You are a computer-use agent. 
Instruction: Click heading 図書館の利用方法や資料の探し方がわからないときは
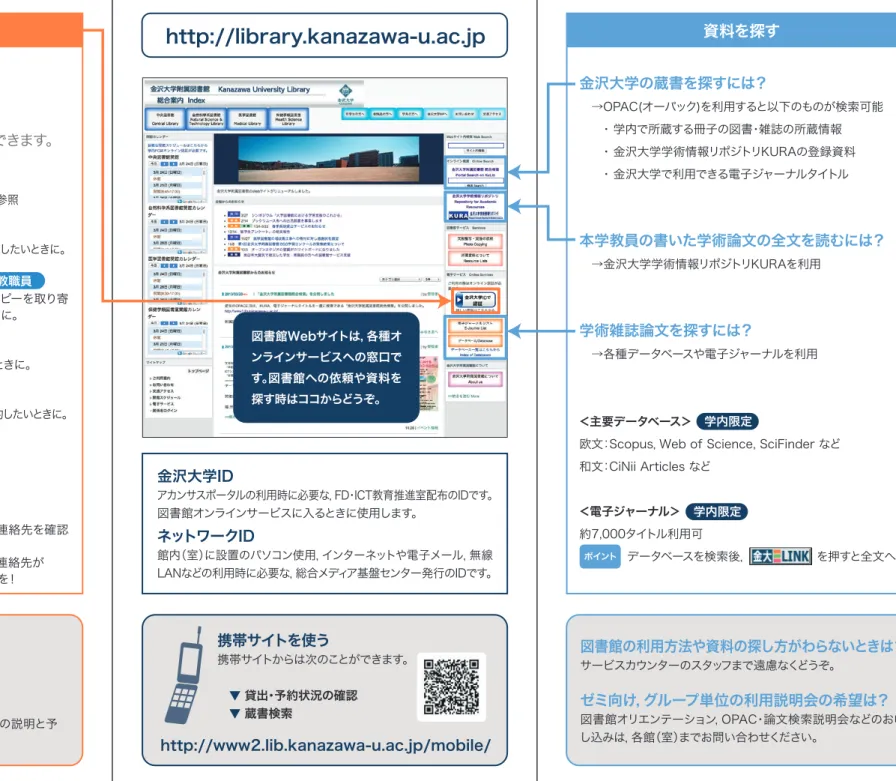point(738,646)
